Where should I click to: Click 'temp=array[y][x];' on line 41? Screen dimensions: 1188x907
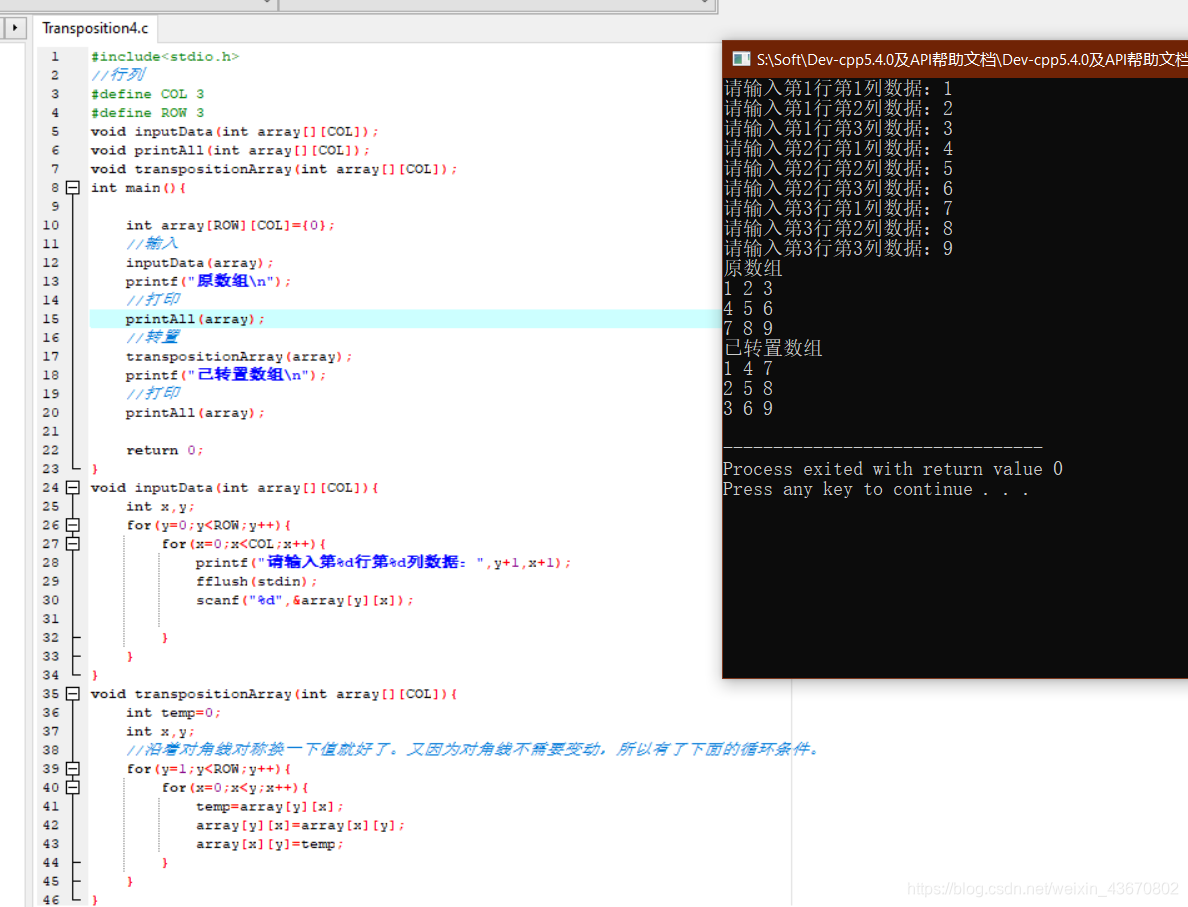(270, 806)
